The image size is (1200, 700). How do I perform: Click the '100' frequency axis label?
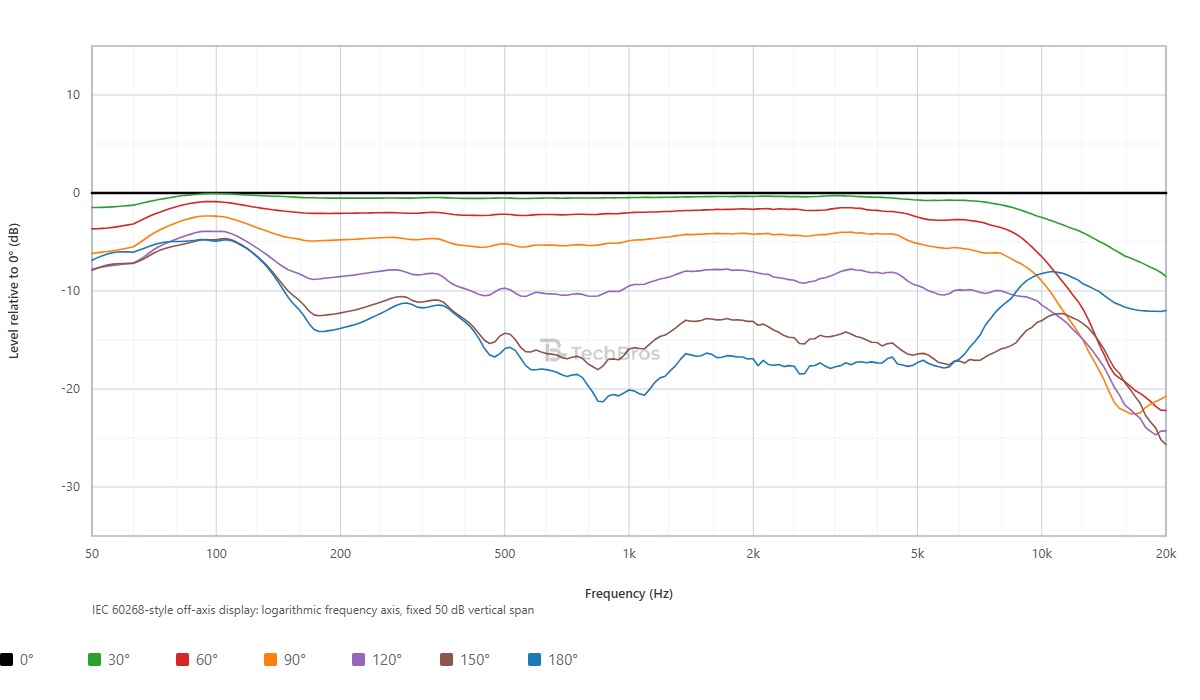point(216,553)
